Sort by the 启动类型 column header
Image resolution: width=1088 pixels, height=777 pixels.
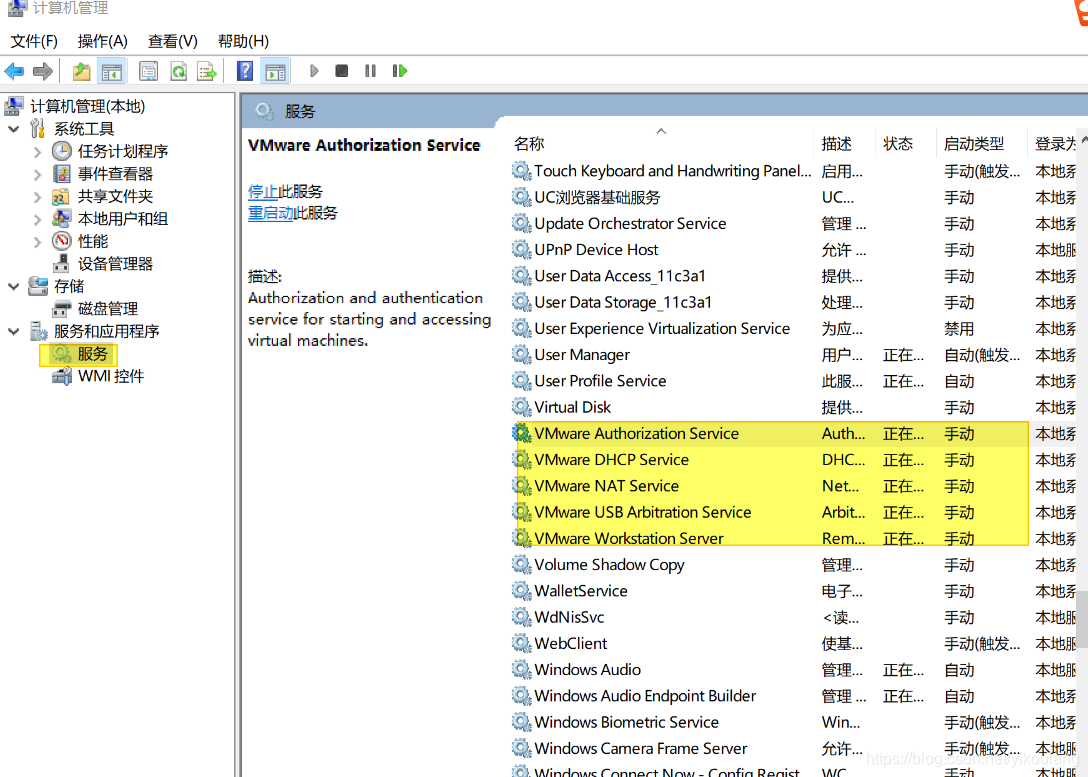(981, 144)
